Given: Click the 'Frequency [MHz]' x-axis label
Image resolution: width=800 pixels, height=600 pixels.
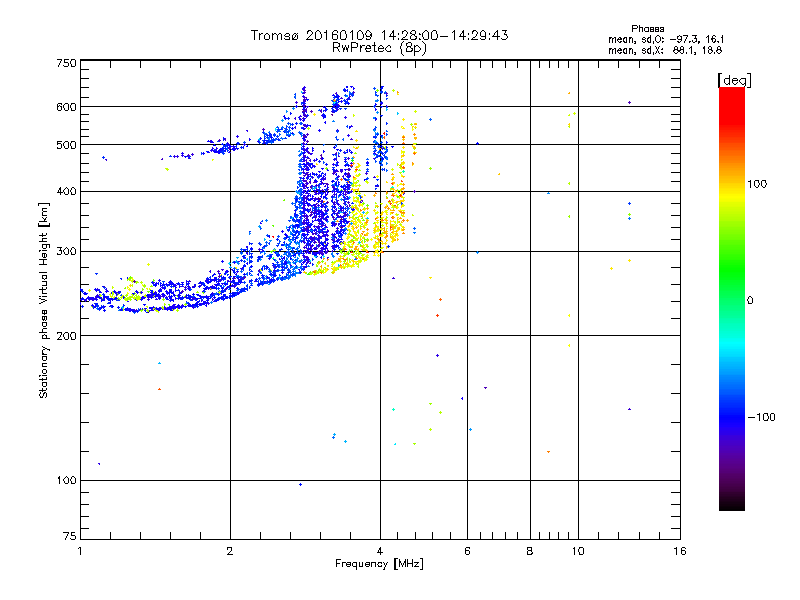Looking at the screenshot, I should (x=379, y=564).
